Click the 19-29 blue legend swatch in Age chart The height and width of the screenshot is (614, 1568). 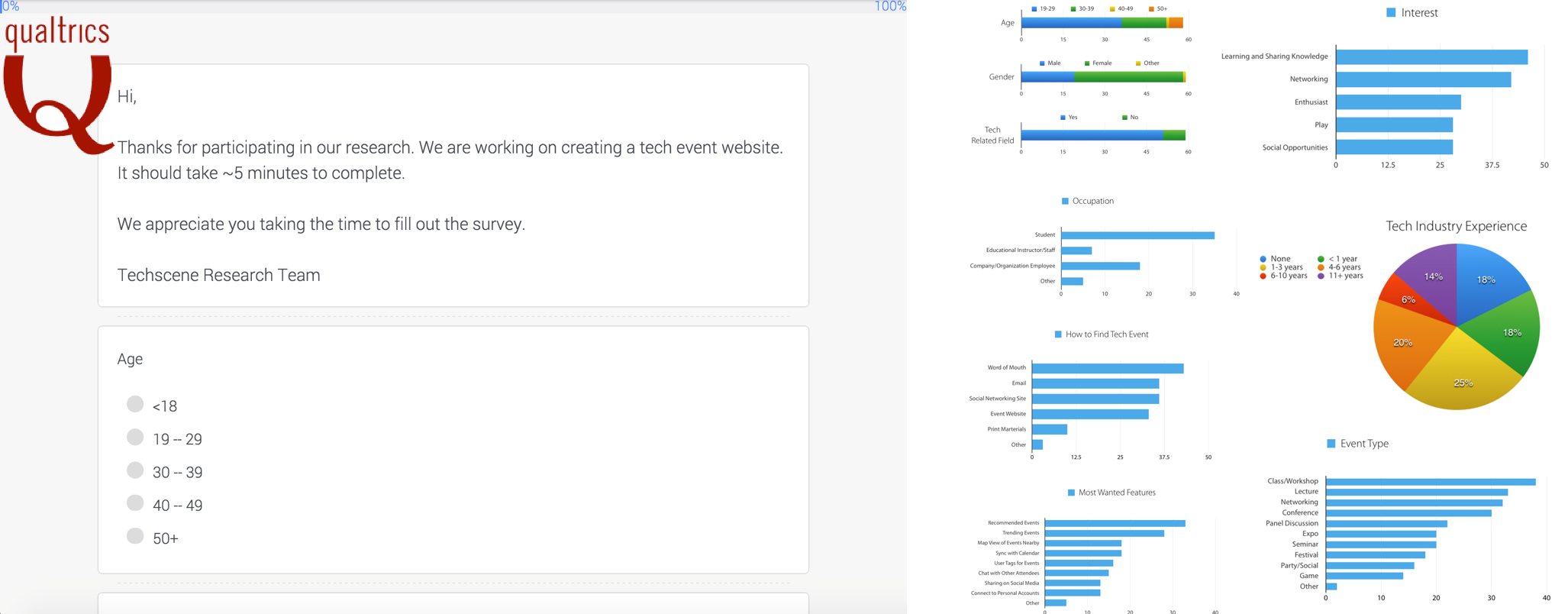1034,9
